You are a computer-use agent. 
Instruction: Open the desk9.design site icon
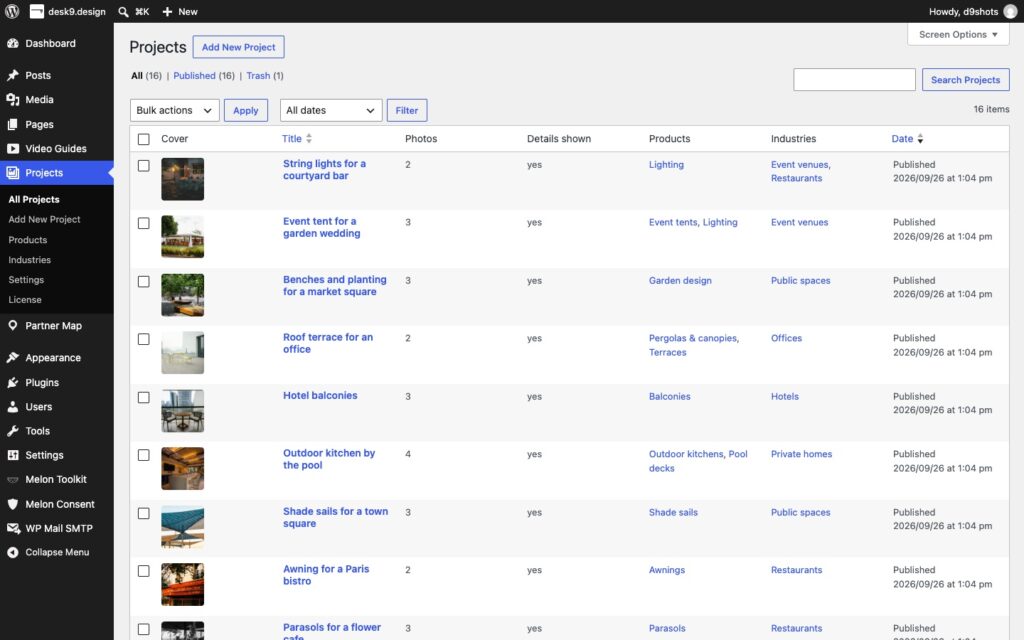(x=37, y=11)
